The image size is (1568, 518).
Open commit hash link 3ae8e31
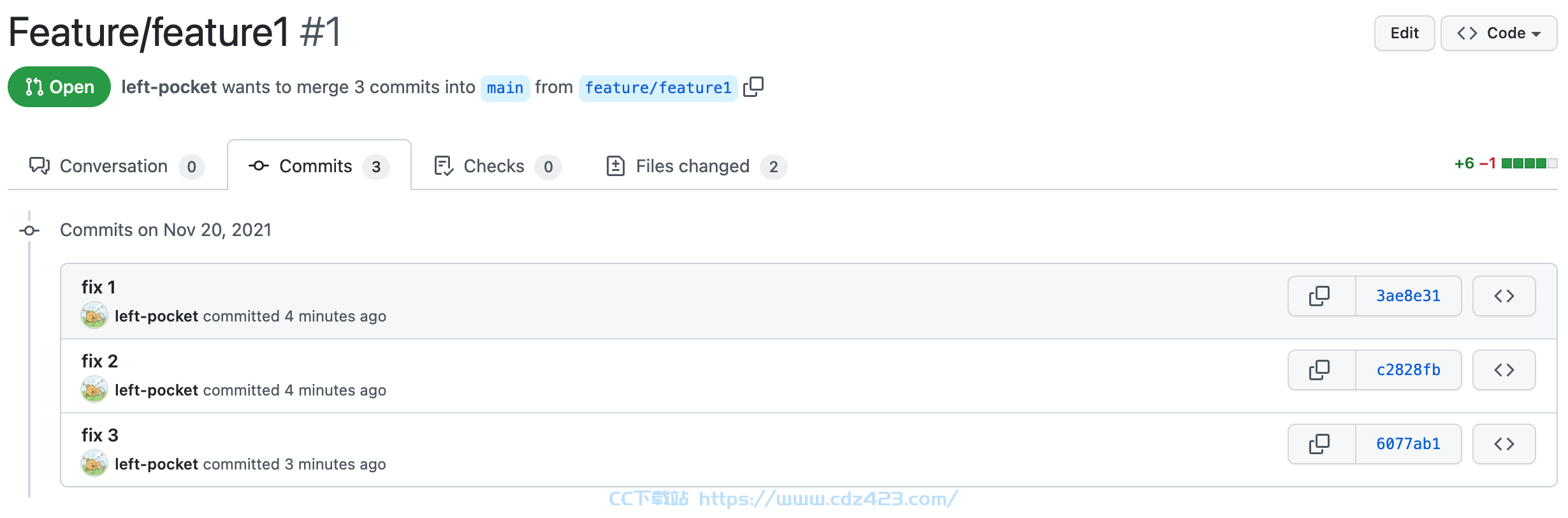click(1408, 296)
